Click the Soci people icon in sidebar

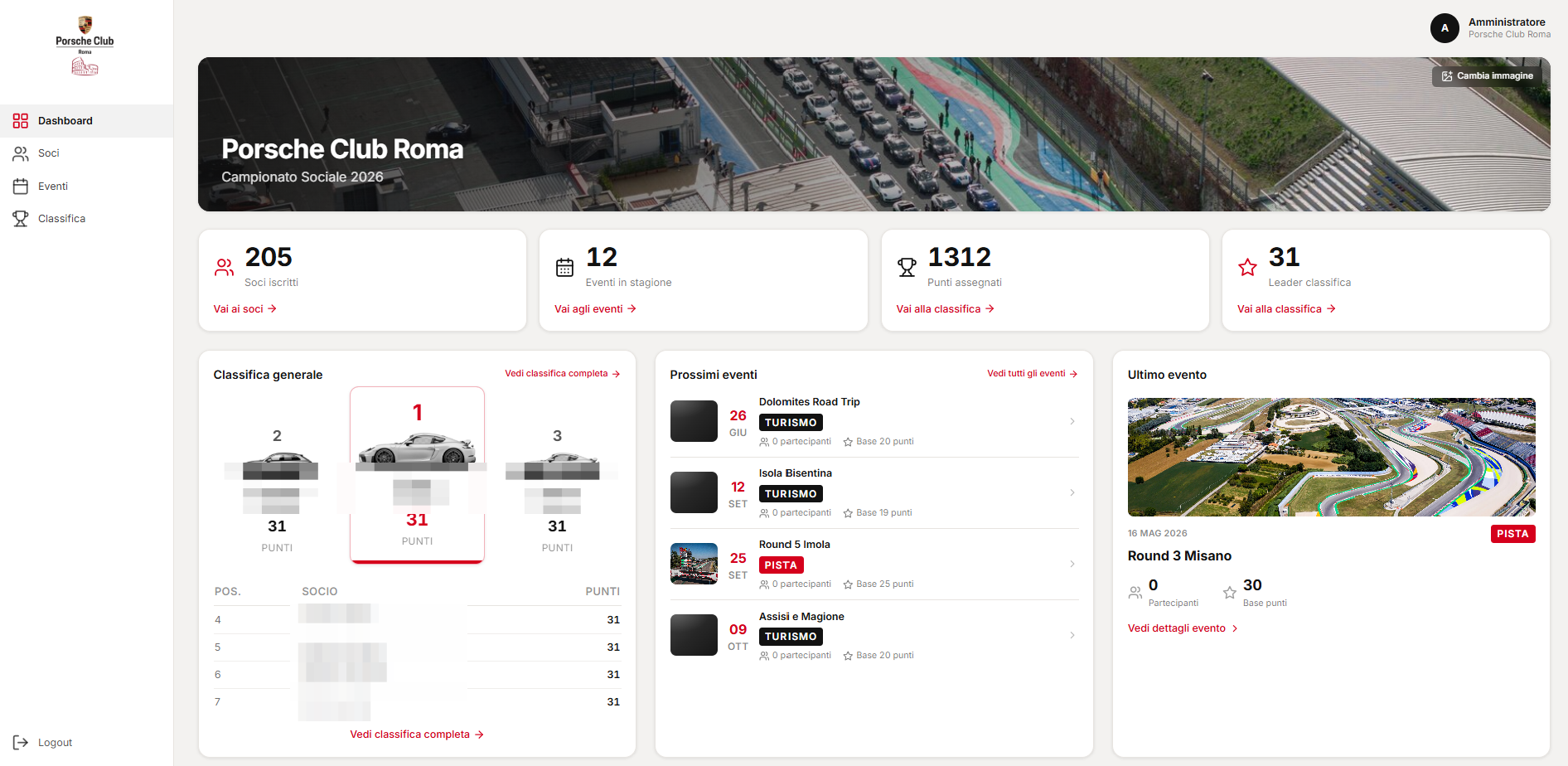click(x=21, y=153)
